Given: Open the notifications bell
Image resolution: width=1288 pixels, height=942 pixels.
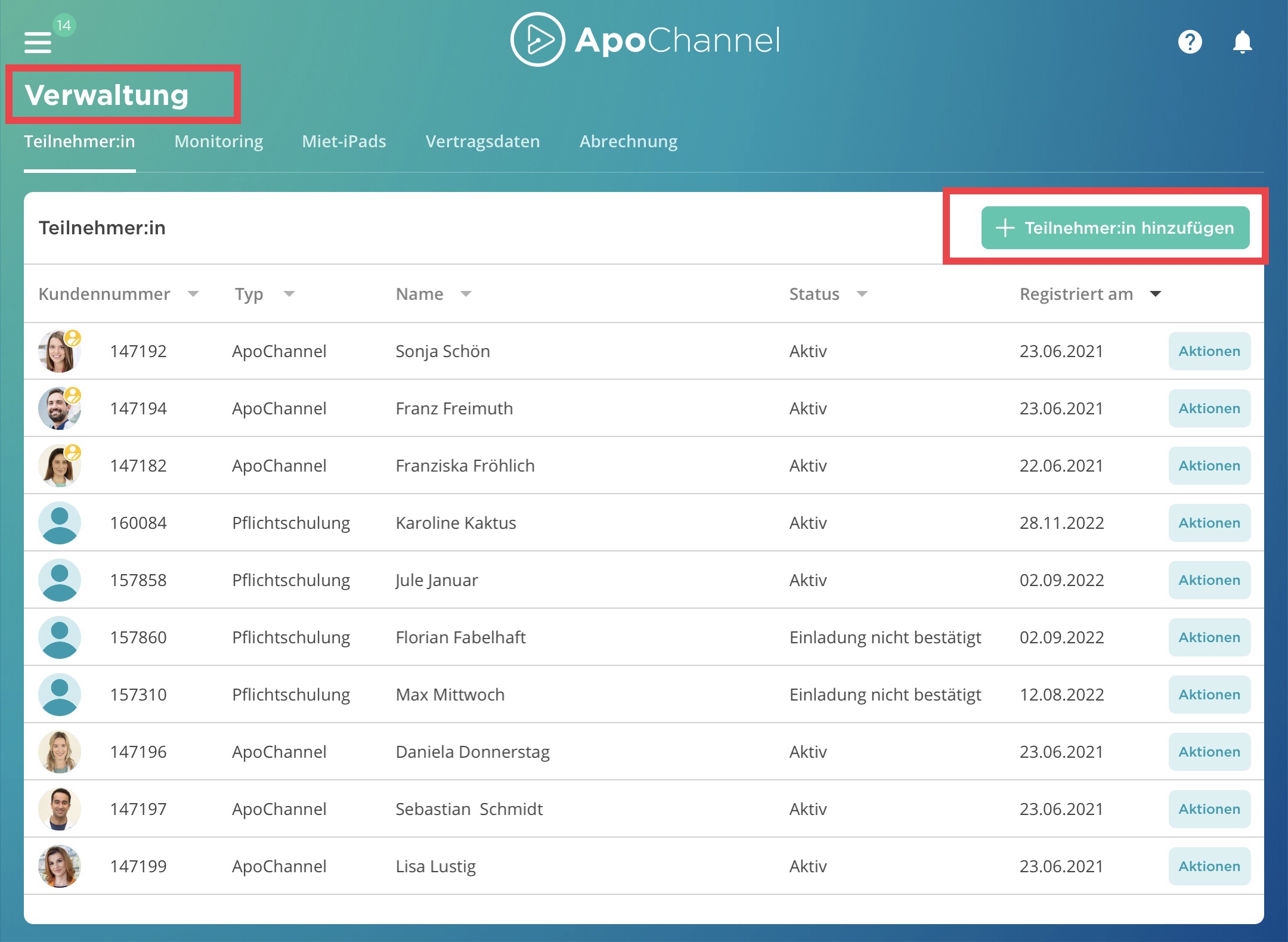Looking at the screenshot, I should [x=1243, y=42].
